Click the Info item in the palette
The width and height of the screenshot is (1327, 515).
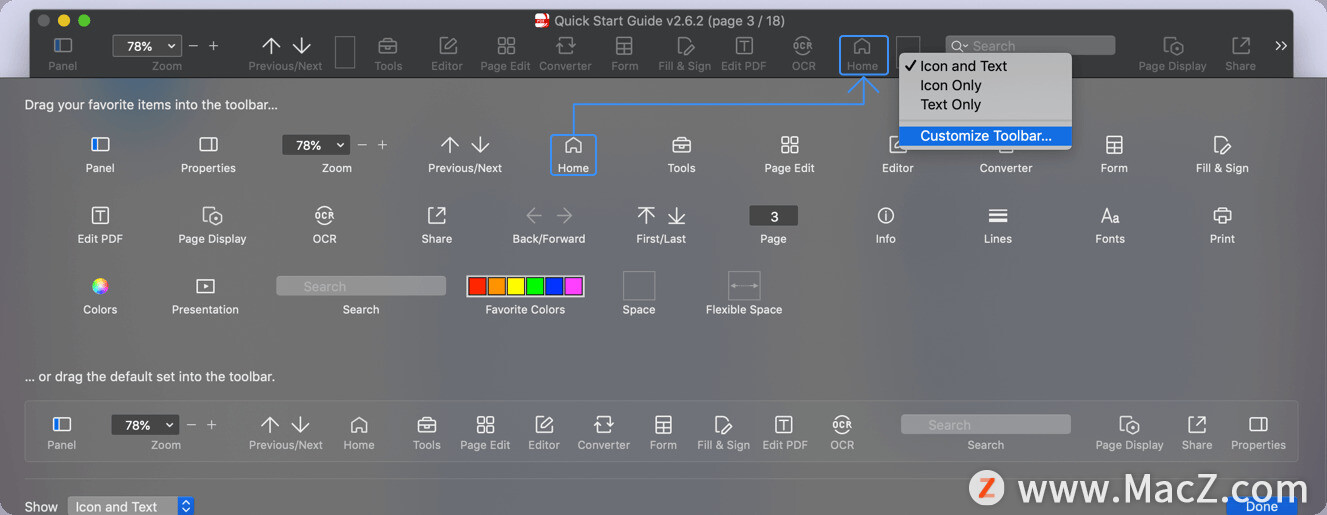[885, 225]
